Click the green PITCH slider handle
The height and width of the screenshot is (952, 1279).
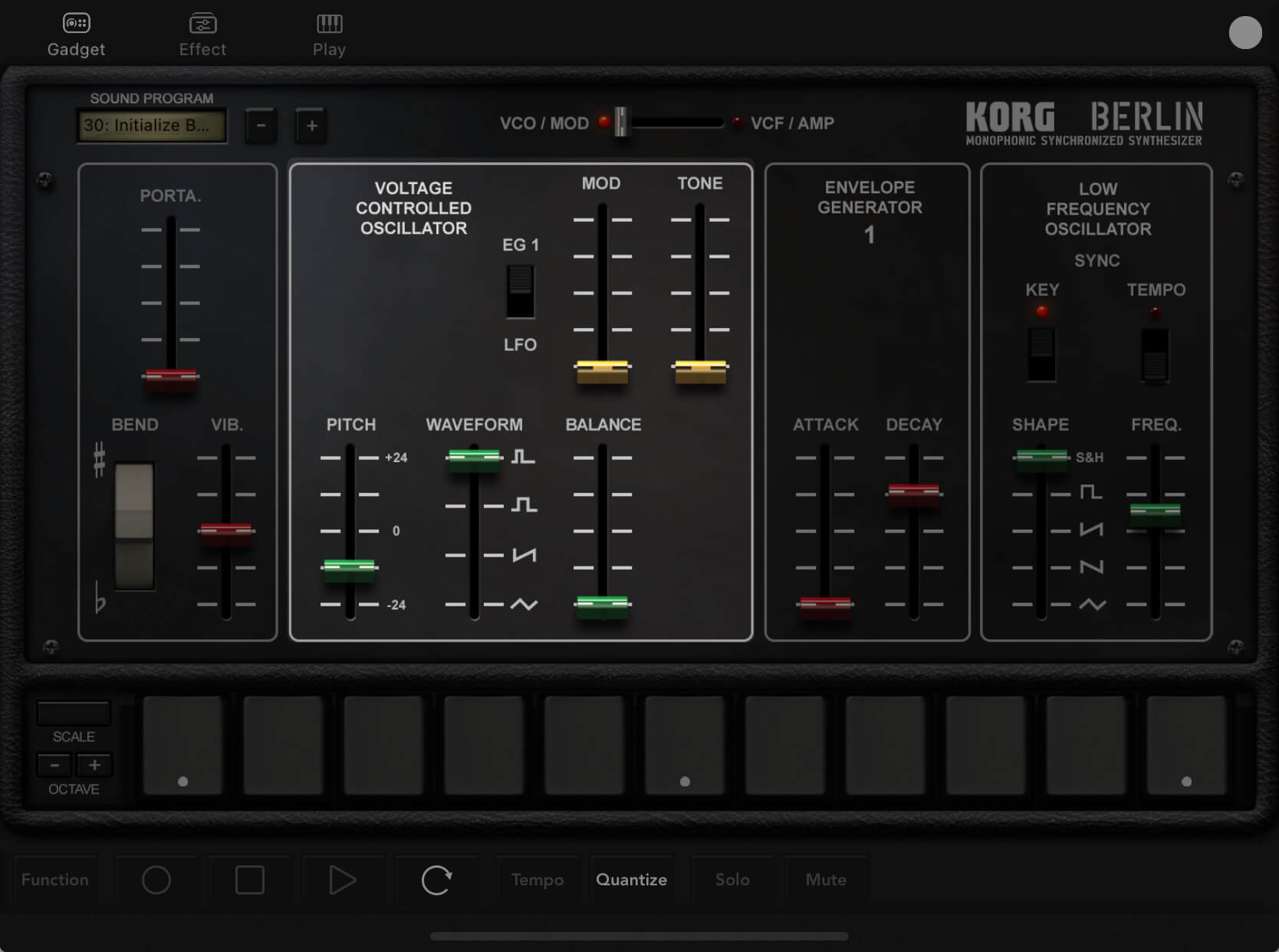(x=350, y=568)
